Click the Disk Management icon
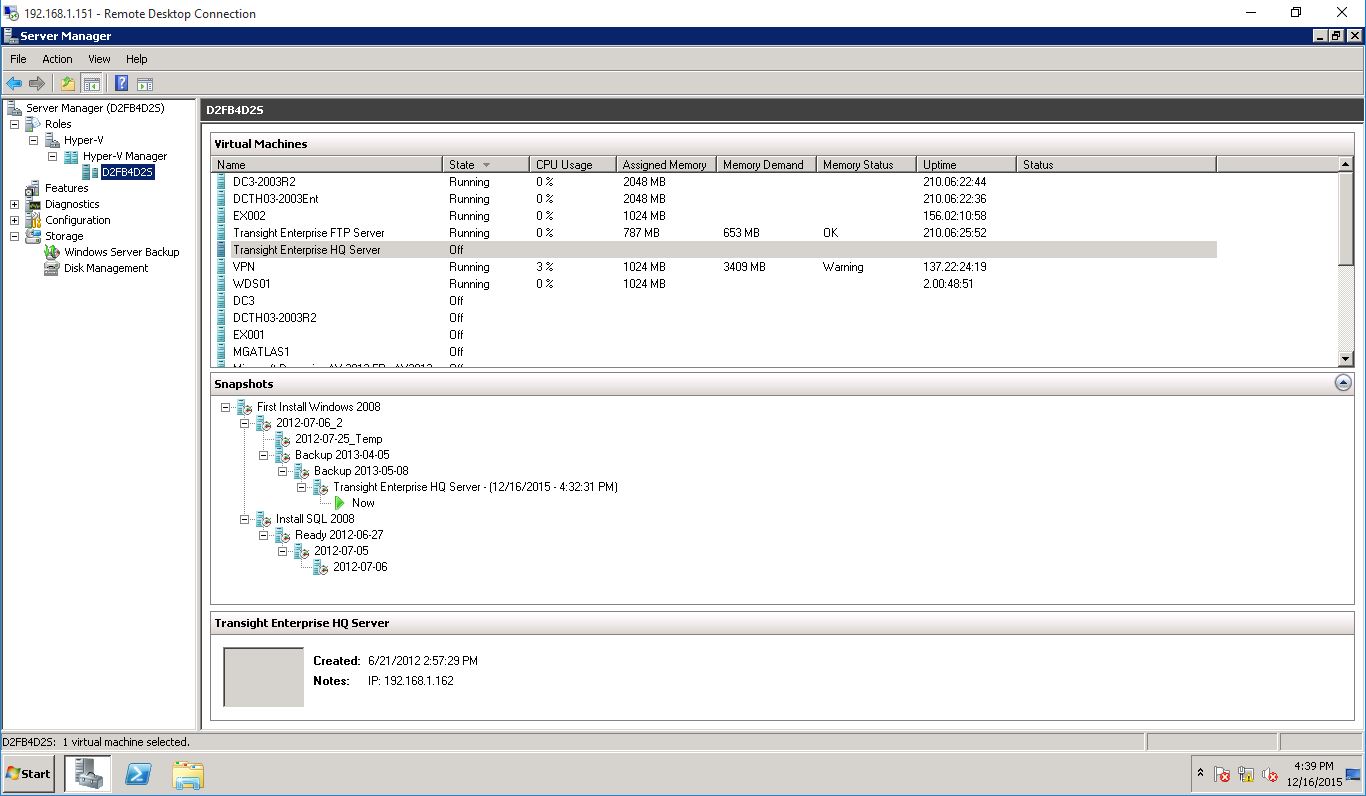Viewport: 1366px width, 796px height. [x=52, y=268]
